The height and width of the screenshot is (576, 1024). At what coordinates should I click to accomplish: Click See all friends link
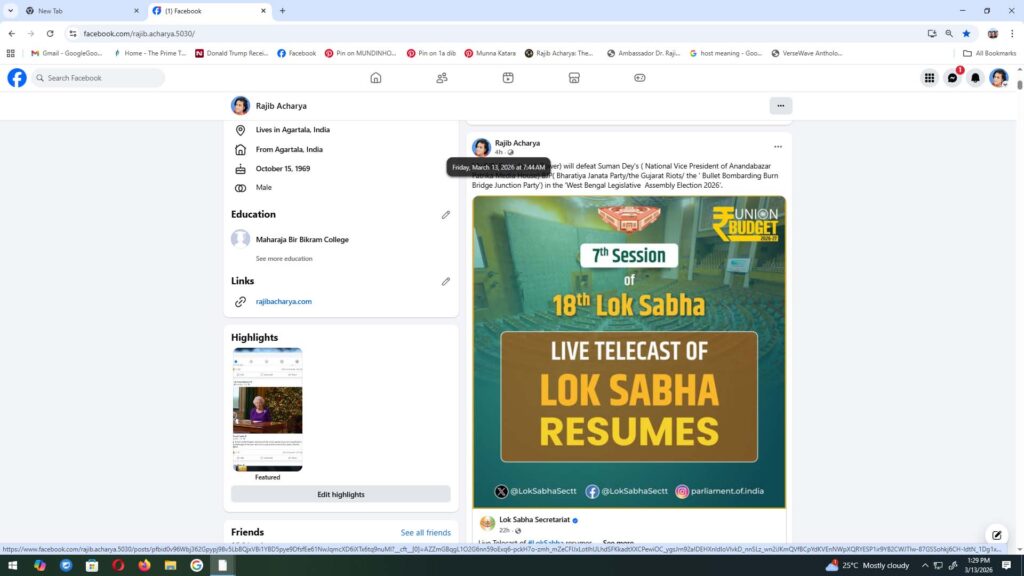425,533
